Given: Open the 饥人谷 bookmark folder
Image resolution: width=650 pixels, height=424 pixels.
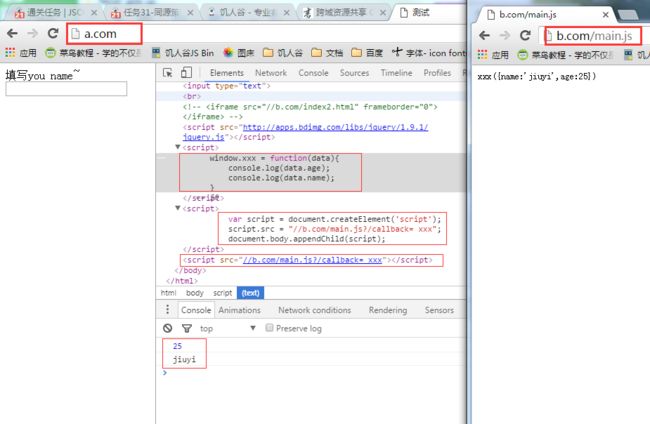Looking at the screenshot, I should [283, 53].
